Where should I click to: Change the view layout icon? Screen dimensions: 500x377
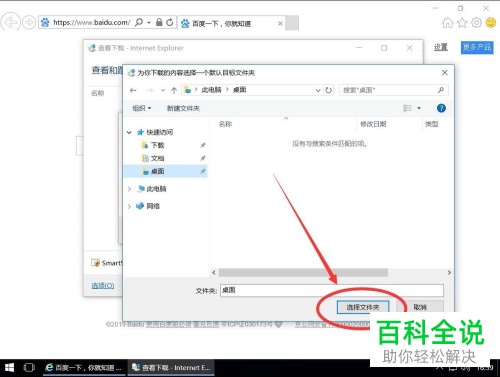click(x=407, y=108)
